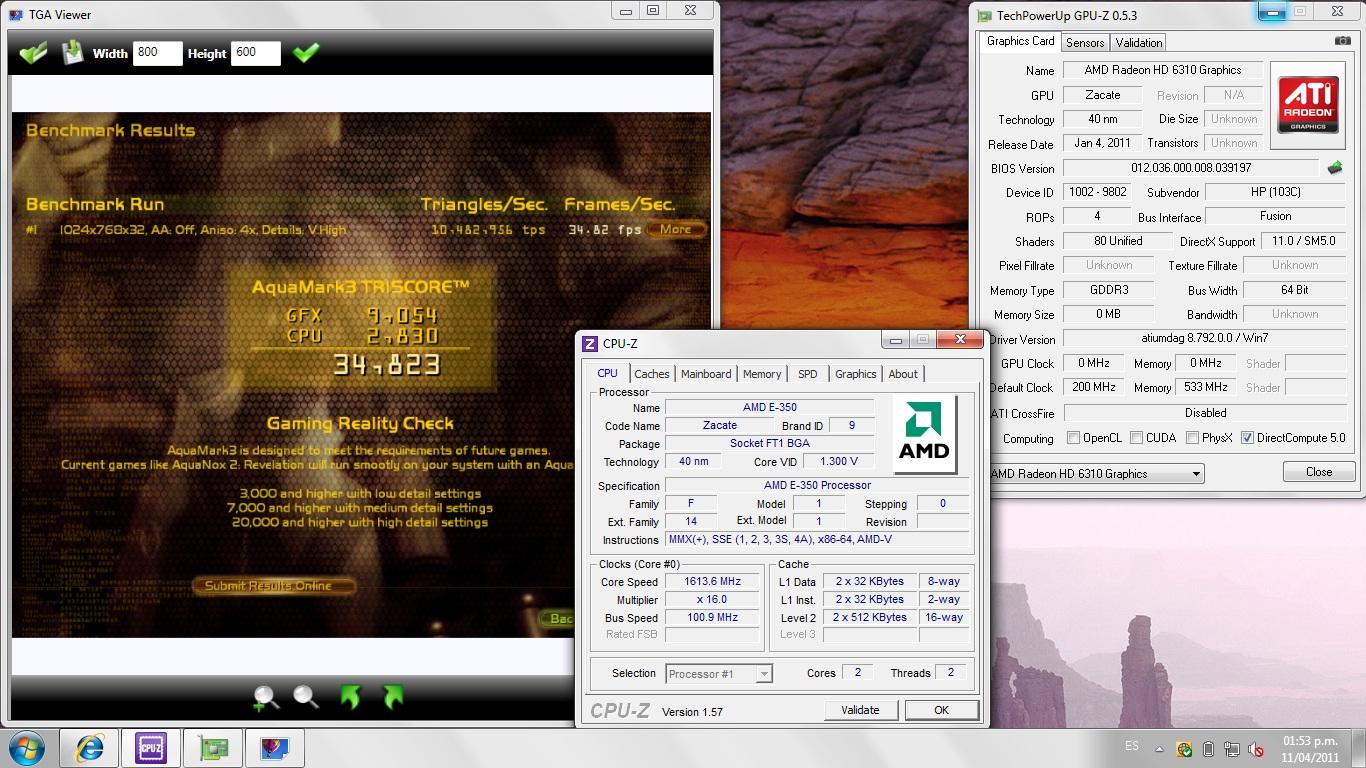Rotate image left with green arrow

coord(350,697)
